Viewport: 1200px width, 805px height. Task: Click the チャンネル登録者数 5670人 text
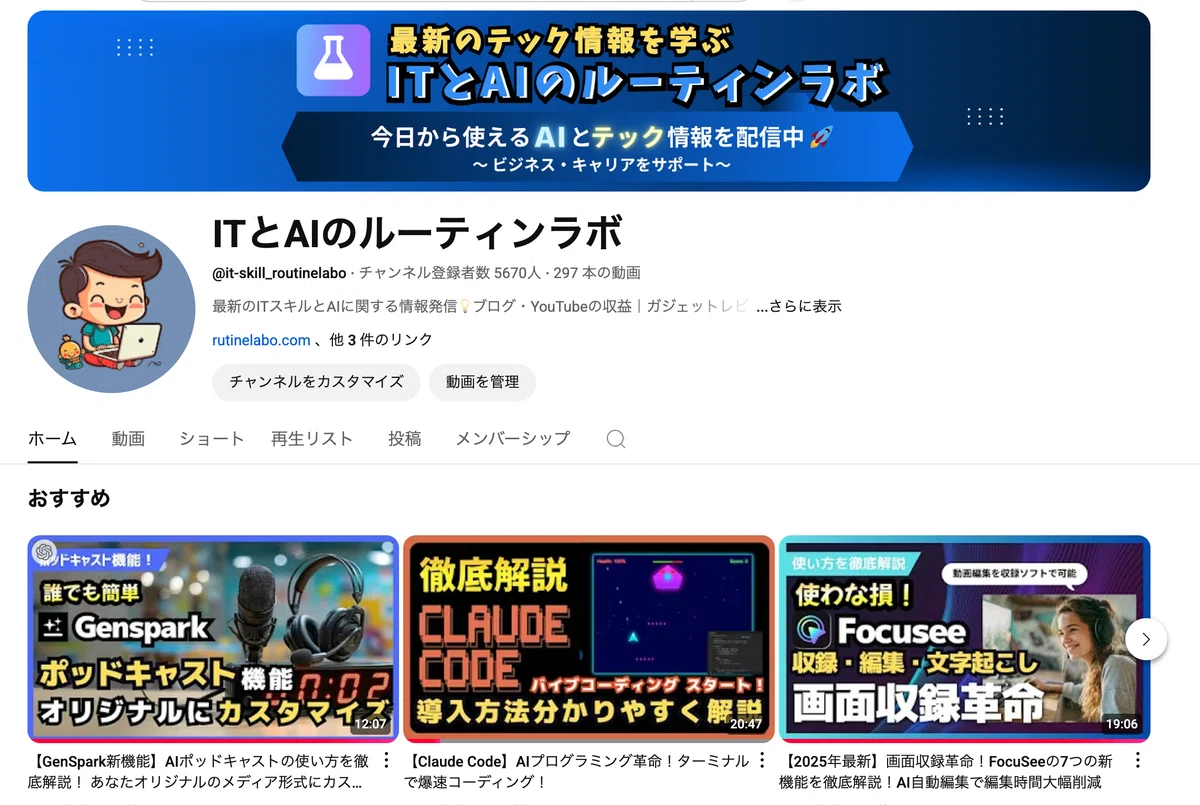pos(450,273)
